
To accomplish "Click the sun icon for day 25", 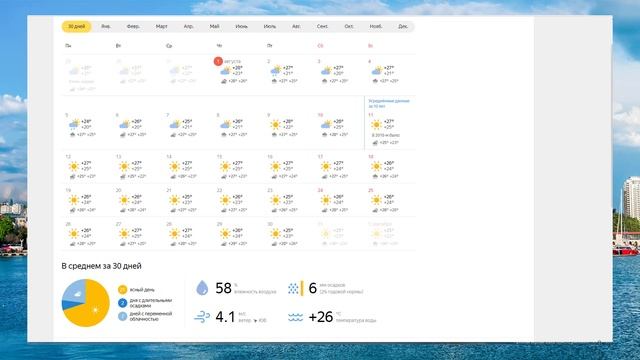I will [376, 200].
